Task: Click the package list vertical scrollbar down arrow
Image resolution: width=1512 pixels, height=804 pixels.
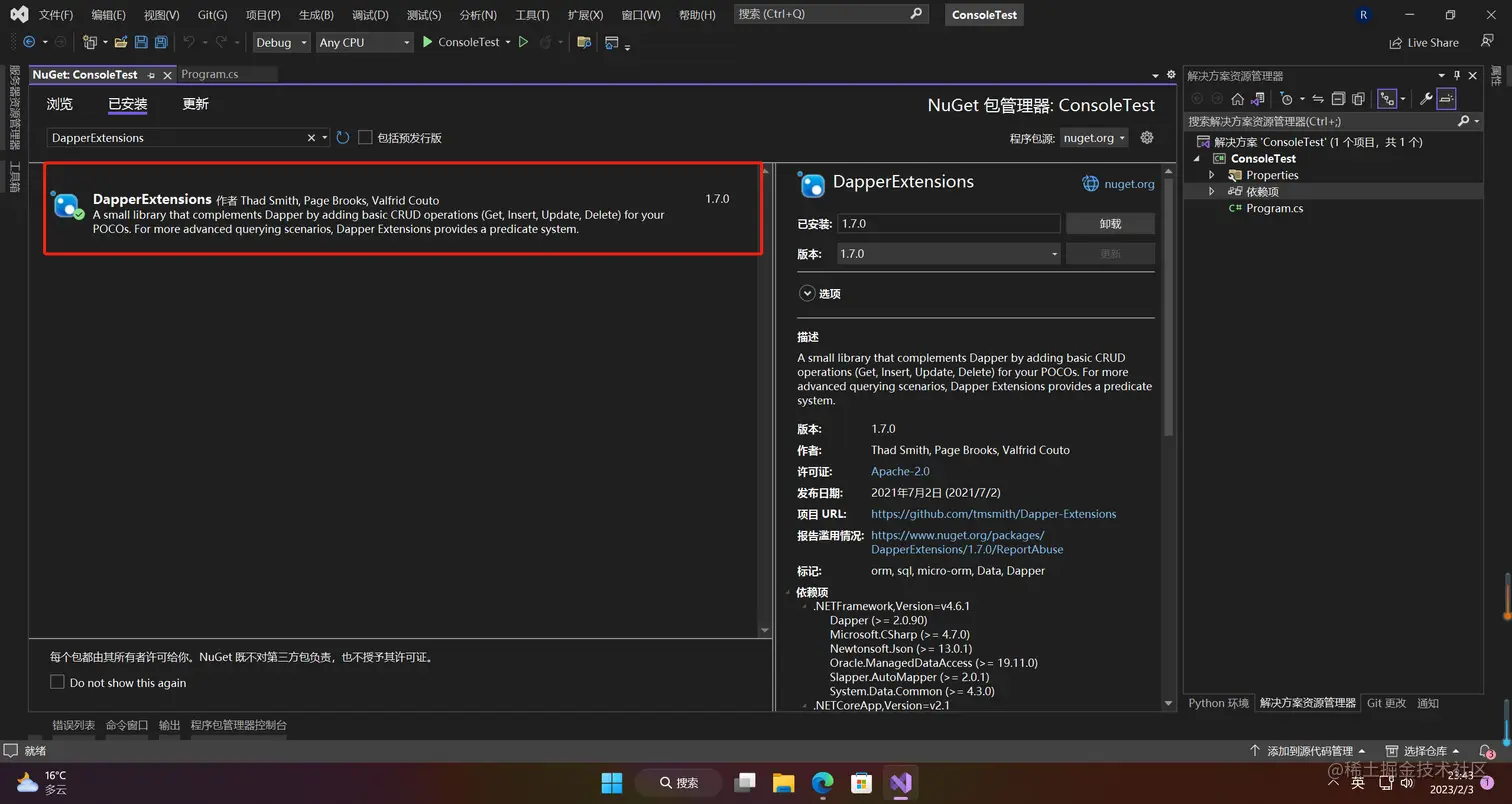Action: [765, 630]
